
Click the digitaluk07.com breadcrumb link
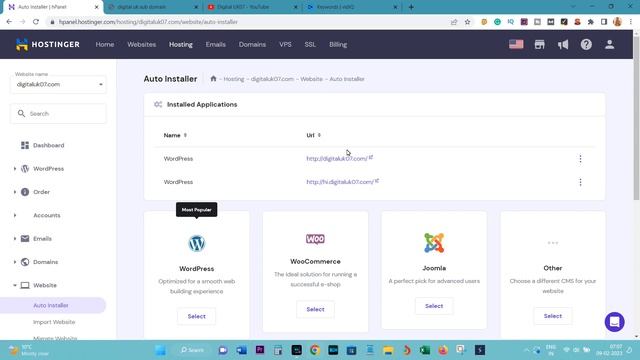click(272, 79)
